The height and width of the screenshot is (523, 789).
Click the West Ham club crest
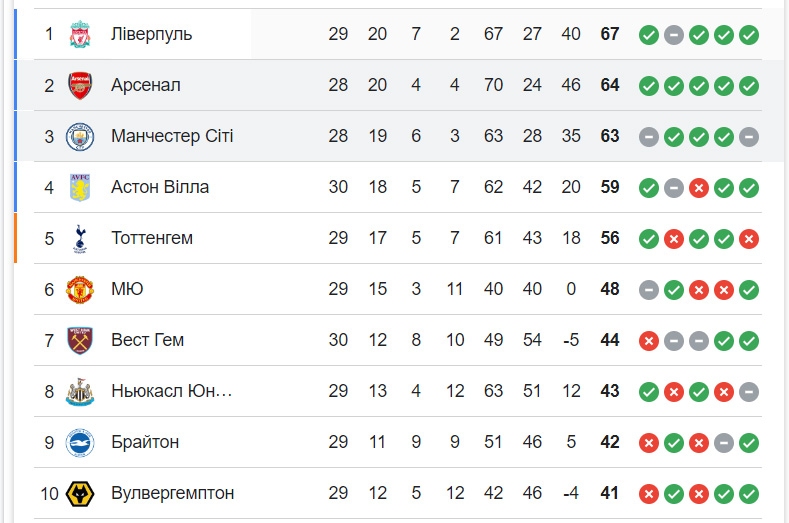79,341
